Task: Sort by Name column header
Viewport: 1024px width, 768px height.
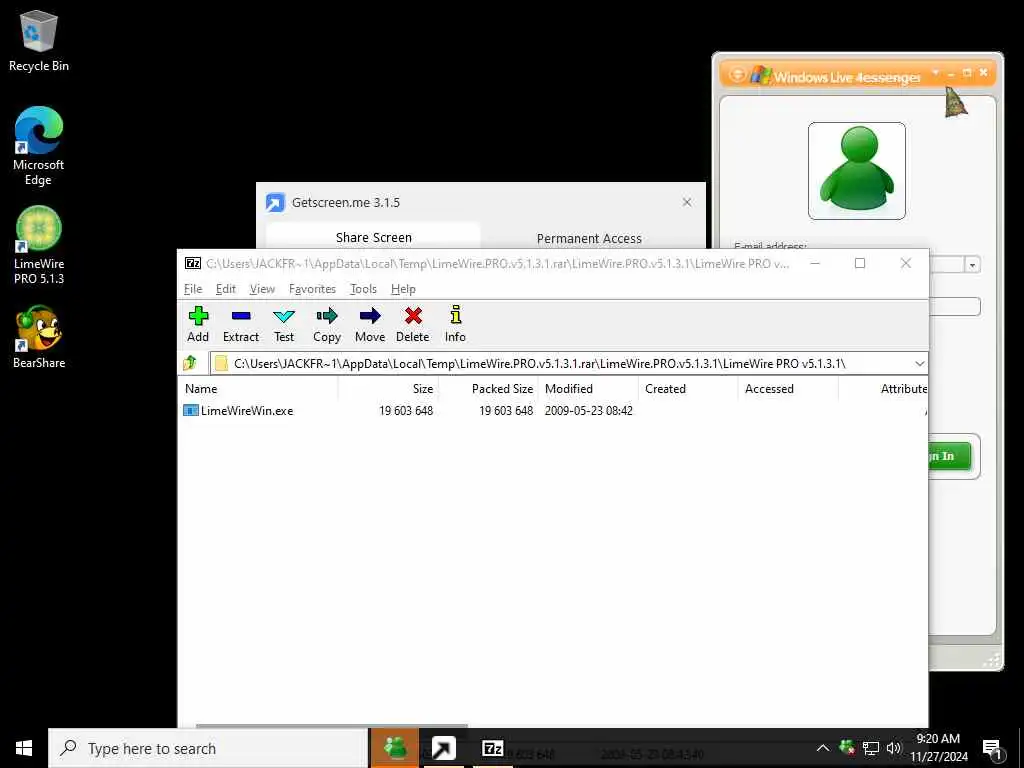Action: click(x=259, y=389)
